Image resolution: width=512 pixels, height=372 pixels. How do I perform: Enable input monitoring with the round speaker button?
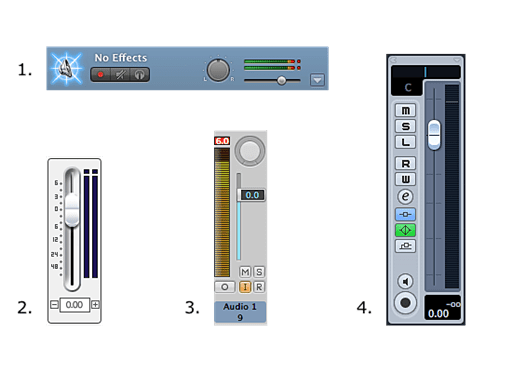point(405,282)
